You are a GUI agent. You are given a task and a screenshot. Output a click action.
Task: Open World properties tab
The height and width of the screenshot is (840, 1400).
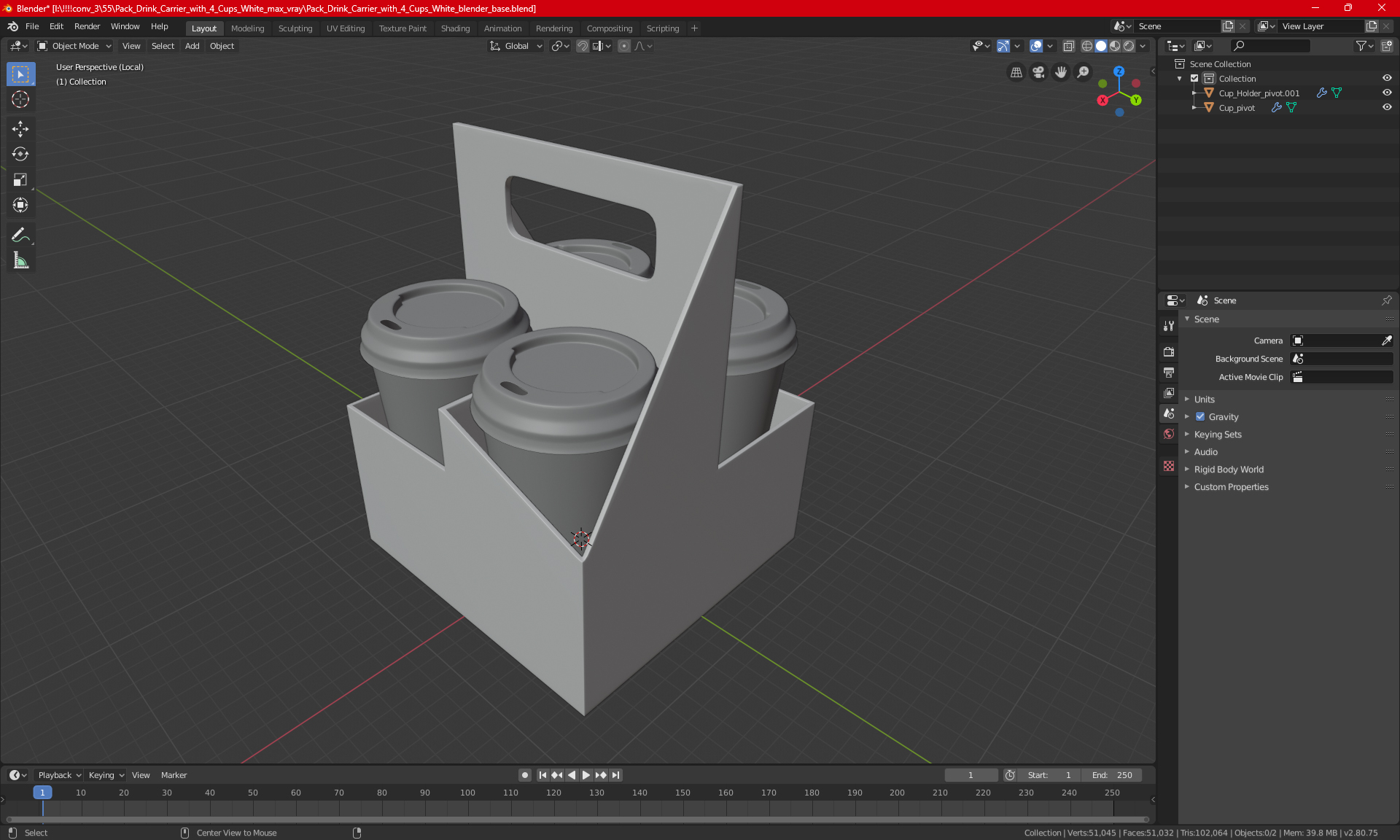click(x=1169, y=434)
